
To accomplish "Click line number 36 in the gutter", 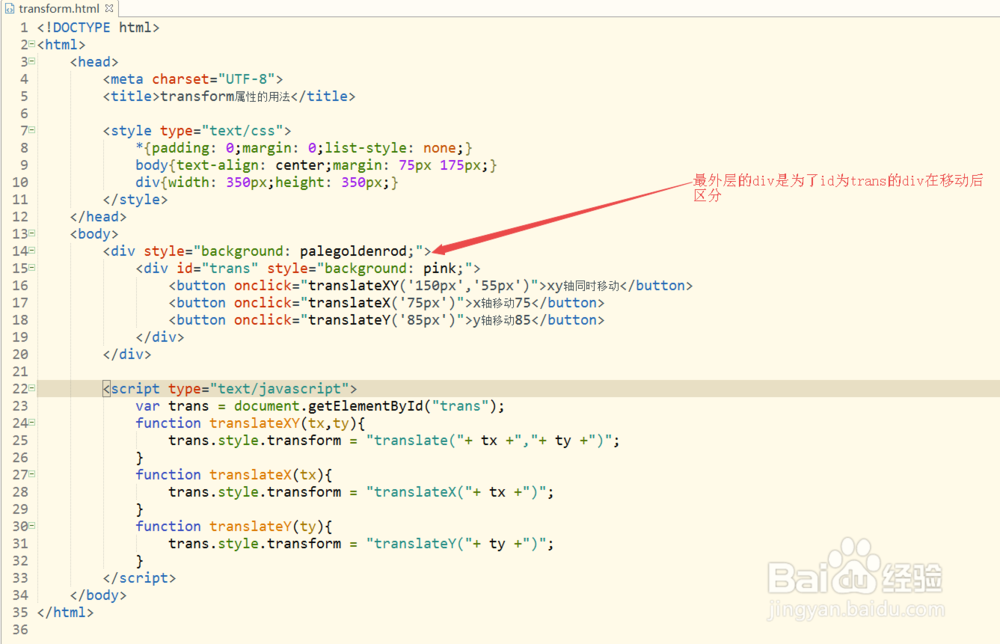I will pyautogui.click(x=20, y=630).
